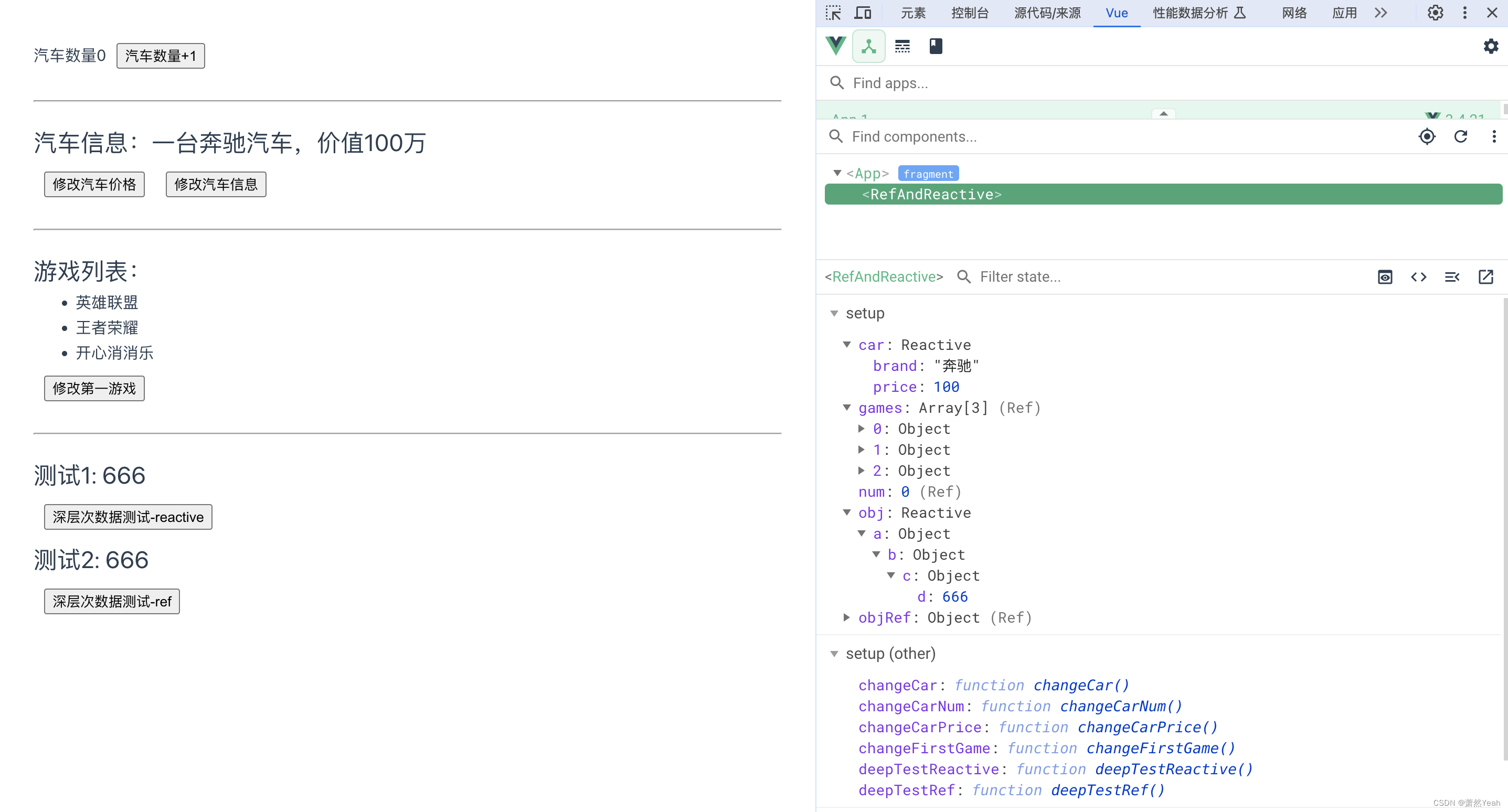Activate the select-component-in-page crosshair icon

[1427, 136]
